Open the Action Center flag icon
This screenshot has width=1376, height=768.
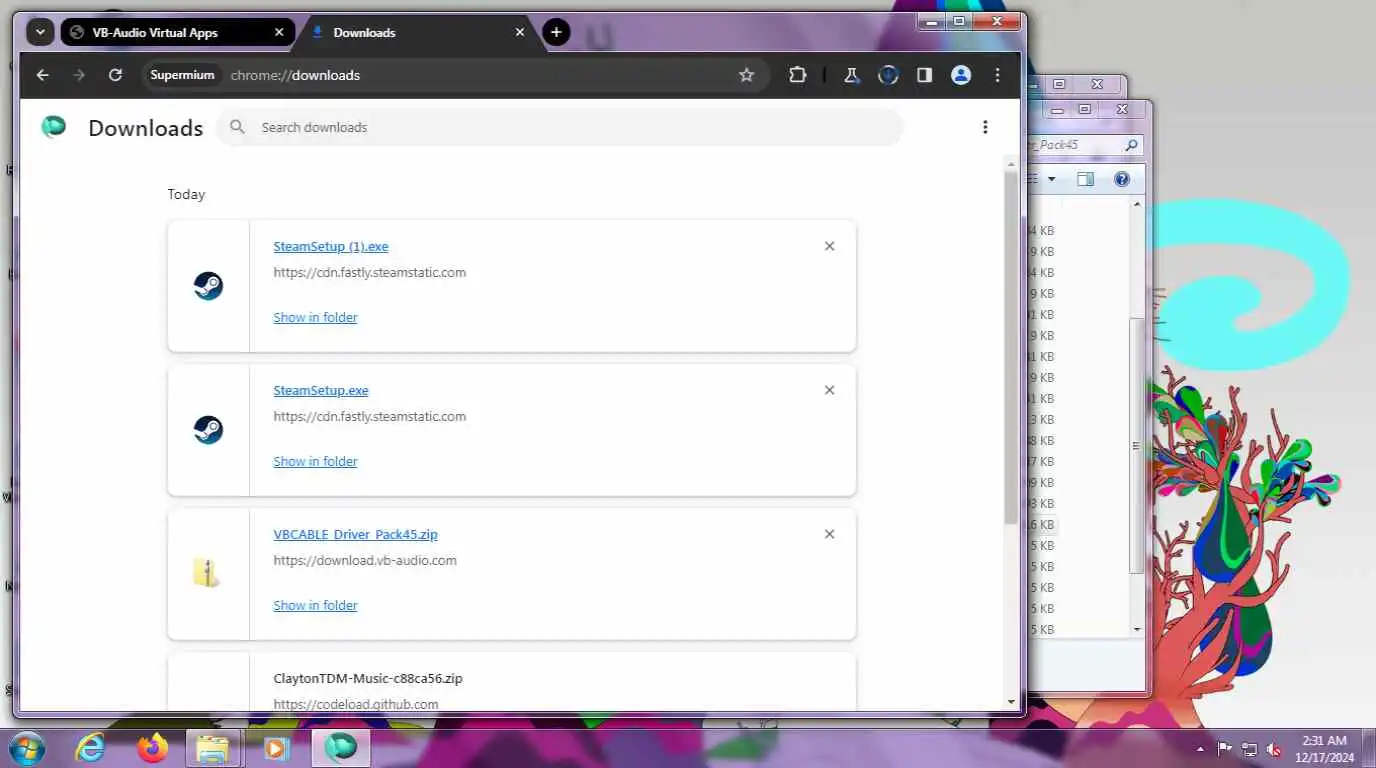point(1225,749)
